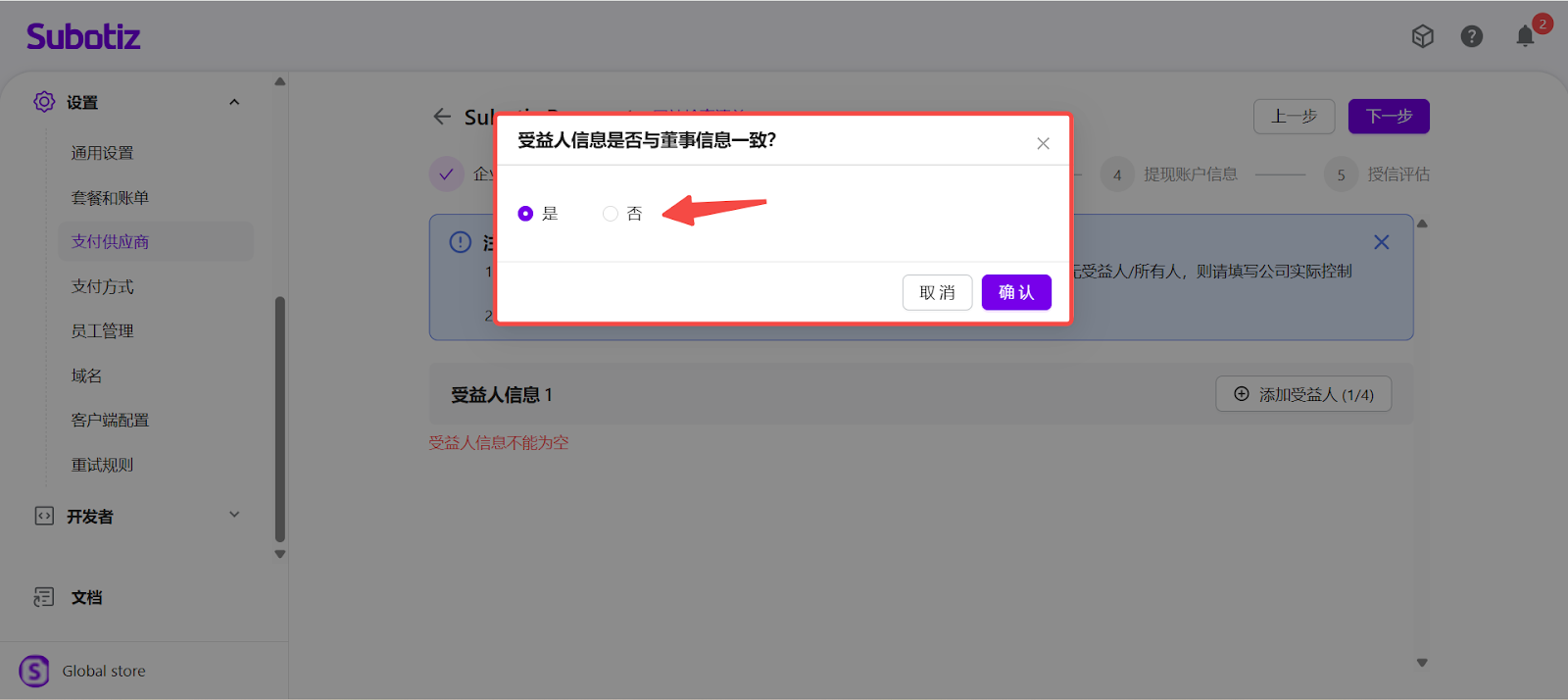Click the 确认 button
The image size is (1568, 700).
[x=1015, y=292]
